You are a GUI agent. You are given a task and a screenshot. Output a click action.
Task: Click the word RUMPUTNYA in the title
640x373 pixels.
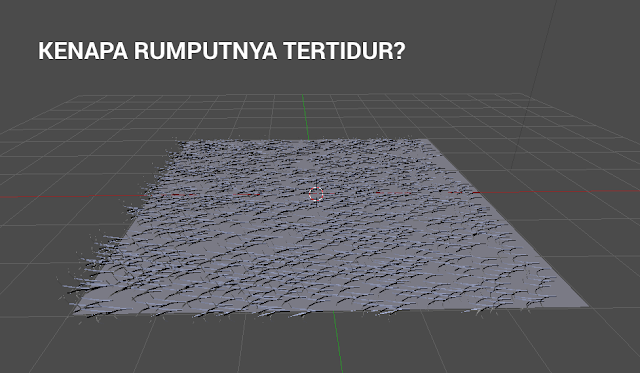(x=205, y=51)
